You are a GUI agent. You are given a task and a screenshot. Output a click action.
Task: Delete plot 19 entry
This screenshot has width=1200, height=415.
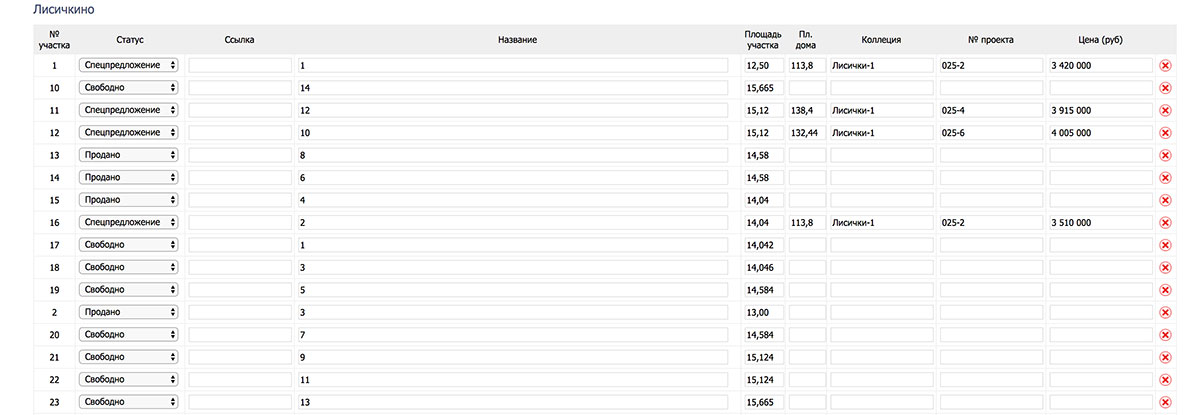click(1165, 290)
